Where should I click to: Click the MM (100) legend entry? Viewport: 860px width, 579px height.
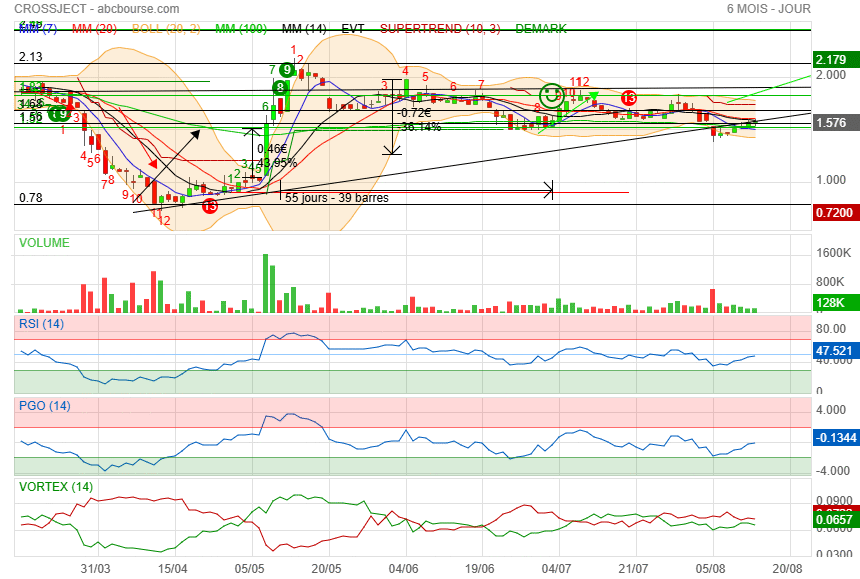point(241,29)
